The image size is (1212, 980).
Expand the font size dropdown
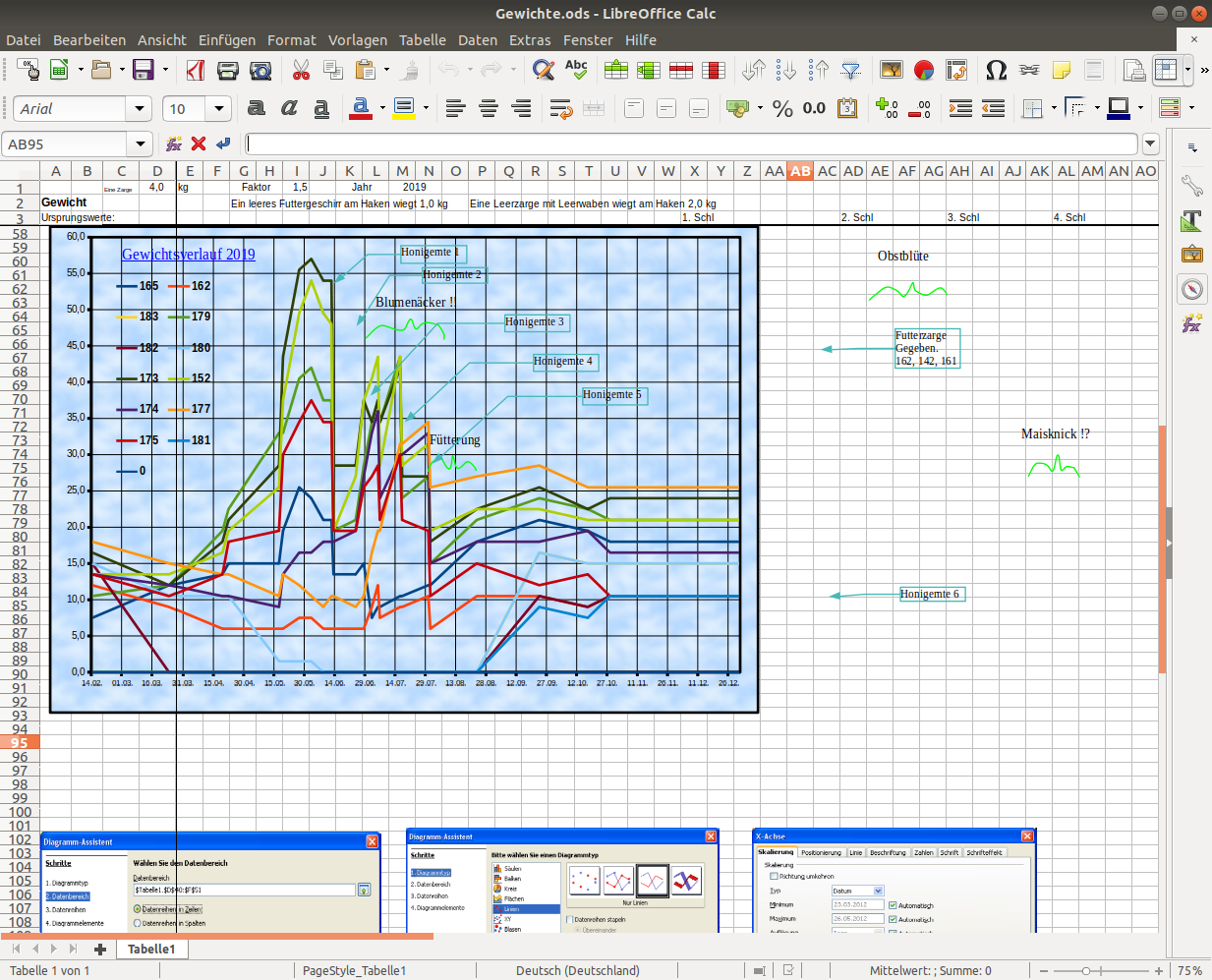coord(219,108)
